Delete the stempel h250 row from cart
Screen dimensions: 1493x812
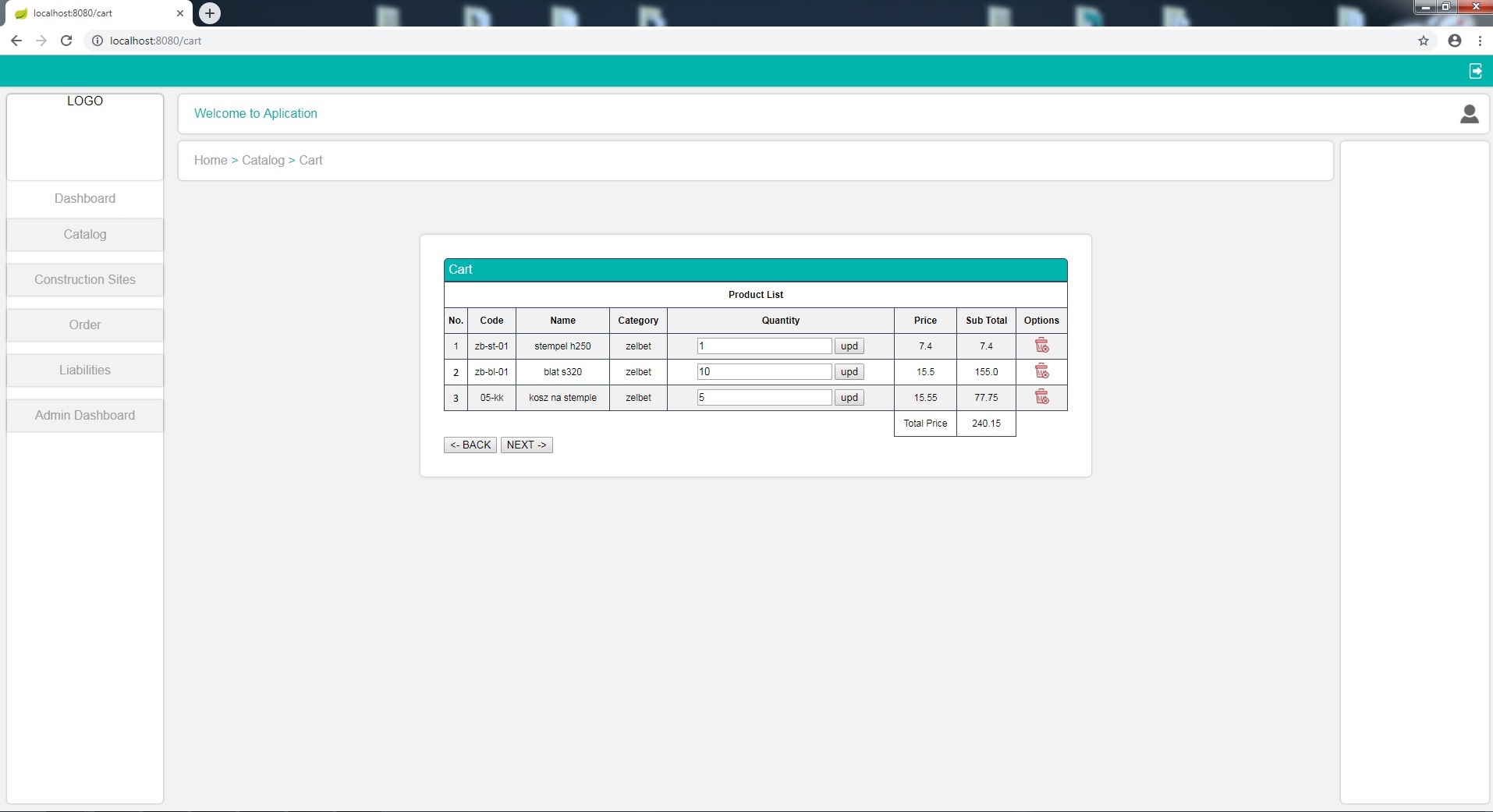click(1041, 346)
